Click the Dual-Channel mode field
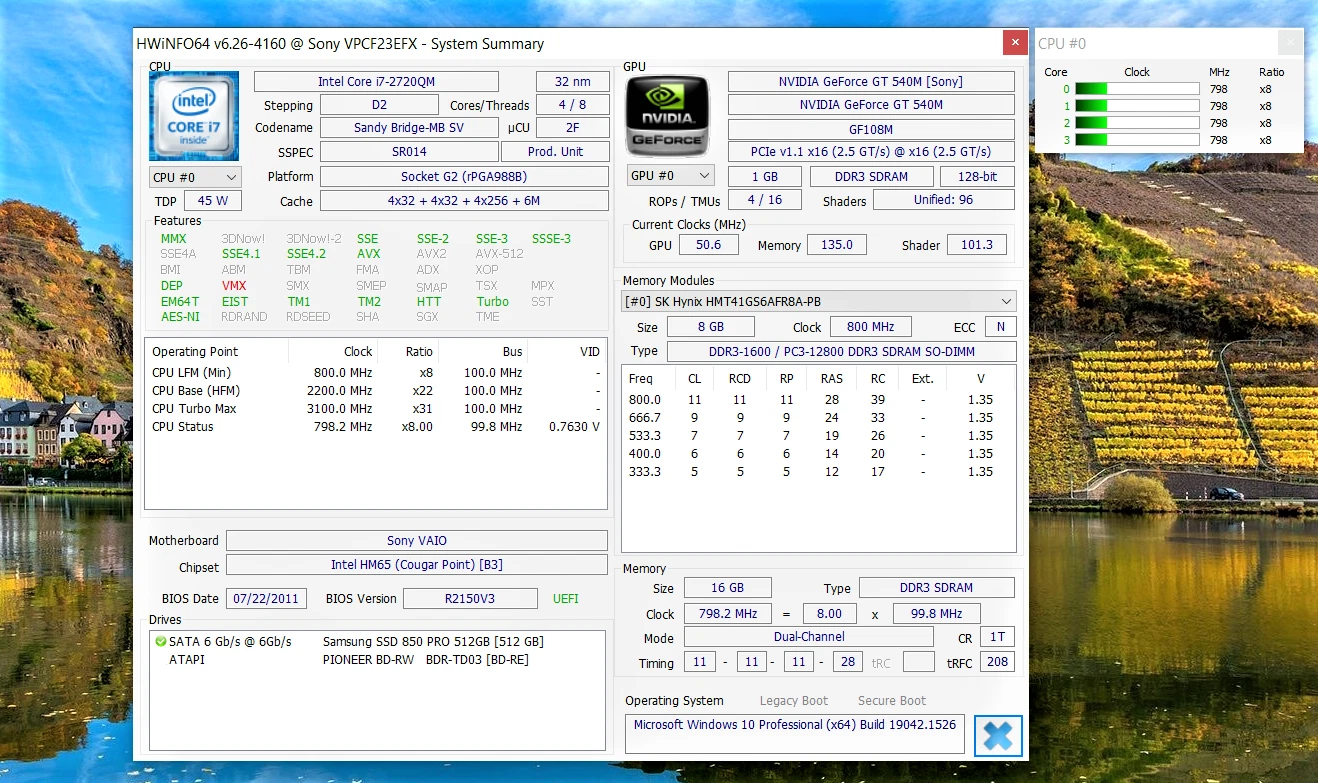Image resolution: width=1318 pixels, height=783 pixels. [x=809, y=637]
